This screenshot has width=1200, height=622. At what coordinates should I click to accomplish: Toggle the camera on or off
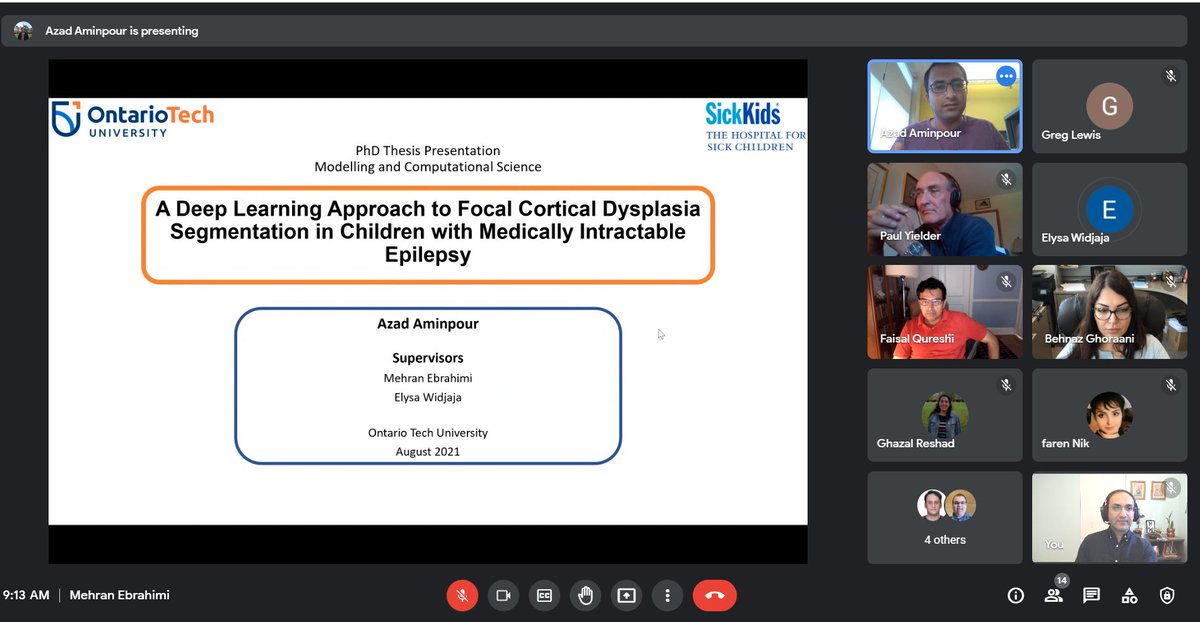tap(503, 595)
